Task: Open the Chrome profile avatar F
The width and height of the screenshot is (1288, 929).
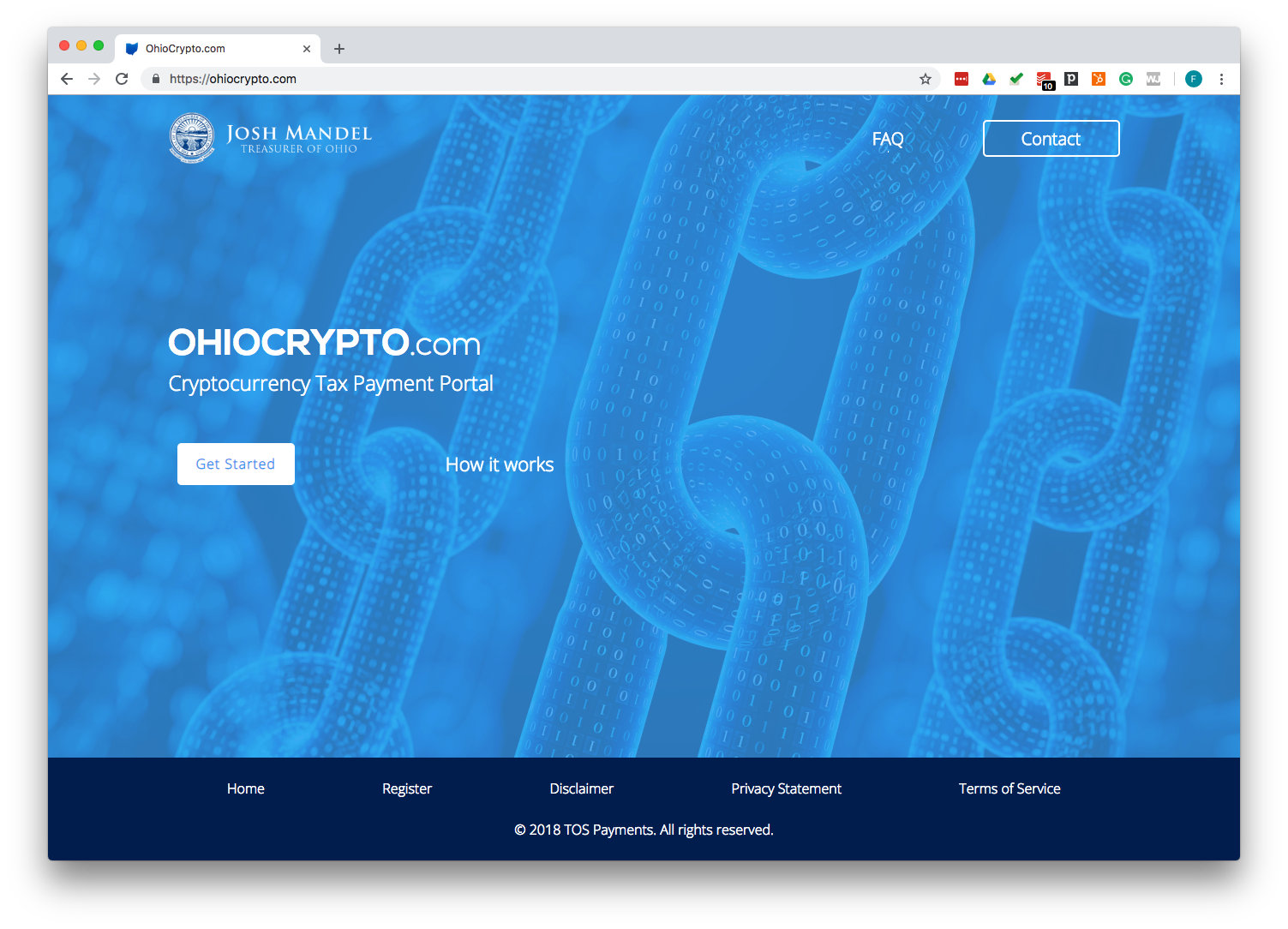Action: pos(1194,79)
